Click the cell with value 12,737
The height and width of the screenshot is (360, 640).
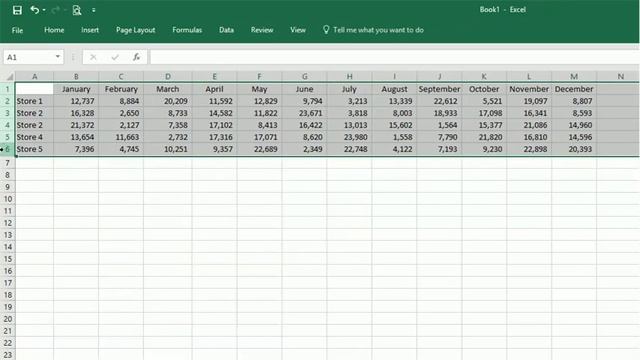coord(76,101)
